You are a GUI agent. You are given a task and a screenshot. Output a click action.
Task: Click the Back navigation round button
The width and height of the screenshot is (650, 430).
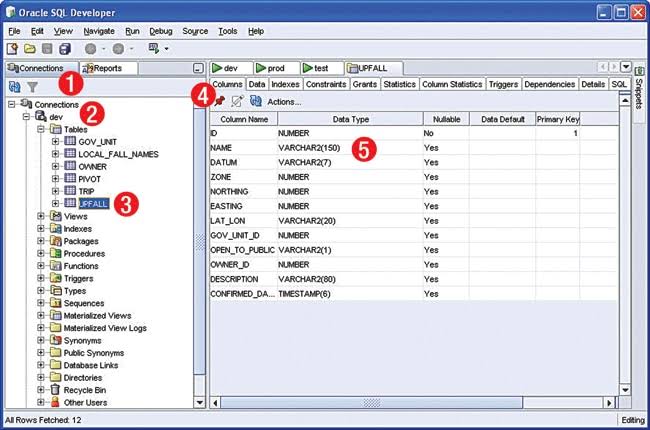point(90,49)
